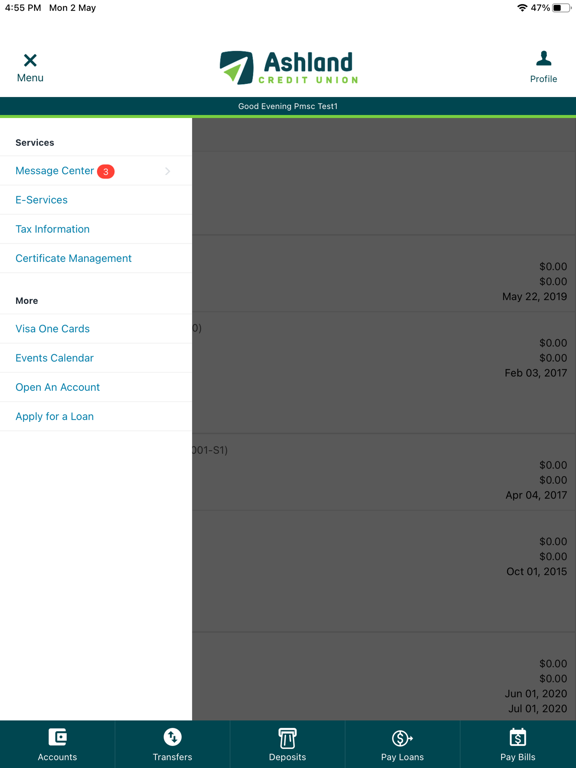Open the Deposits tab icon
Screen dimensions: 576x768
click(288, 738)
